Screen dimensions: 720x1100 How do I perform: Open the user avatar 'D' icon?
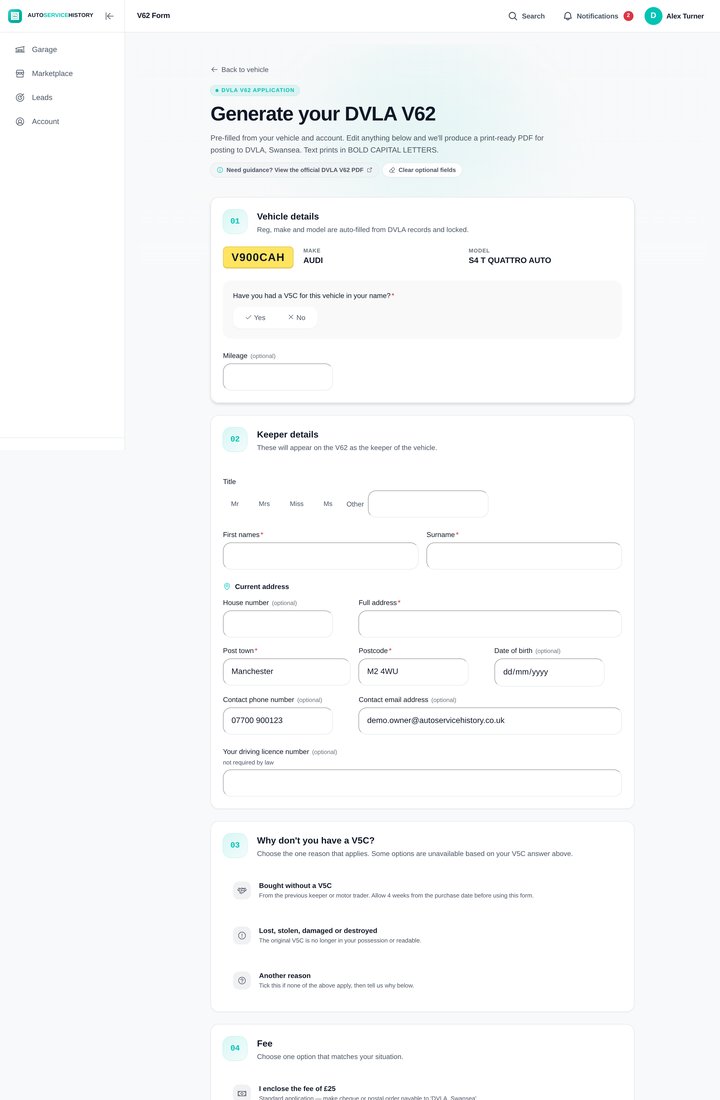(653, 15)
